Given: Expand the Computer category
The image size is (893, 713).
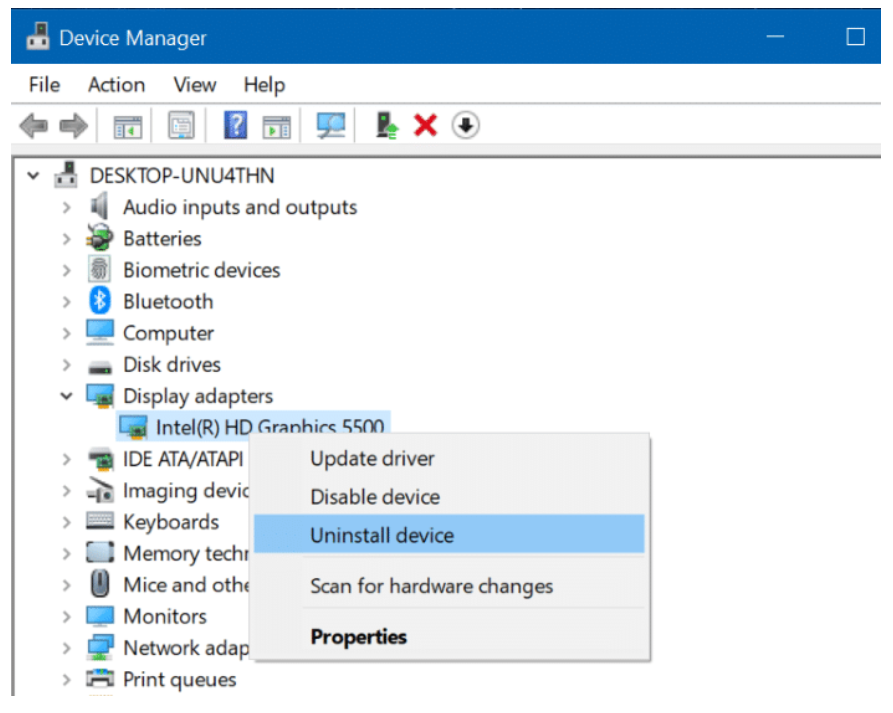Looking at the screenshot, I should pyautogui.click(x=67, y=333).
